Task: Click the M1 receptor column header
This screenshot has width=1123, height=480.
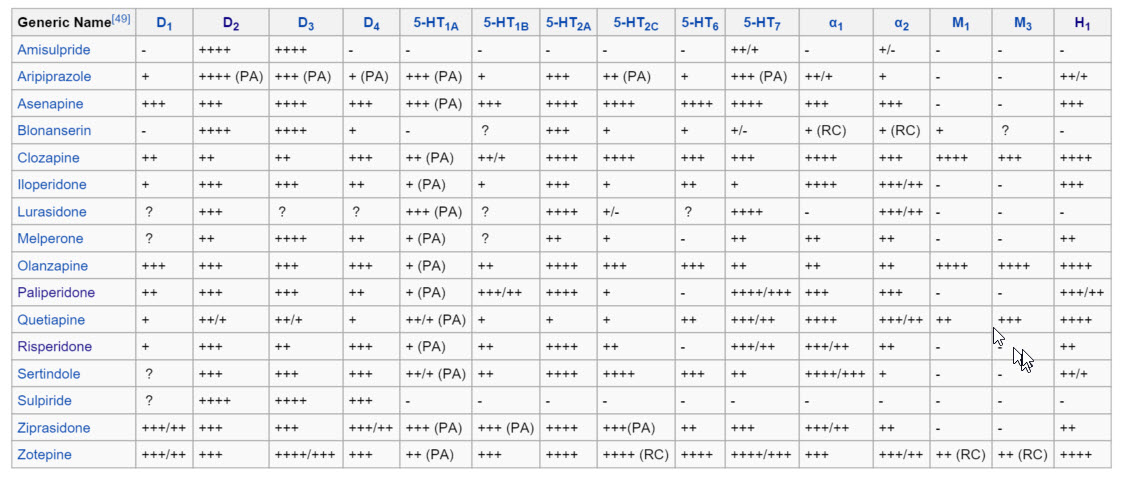Action: (x=960, y=24)
